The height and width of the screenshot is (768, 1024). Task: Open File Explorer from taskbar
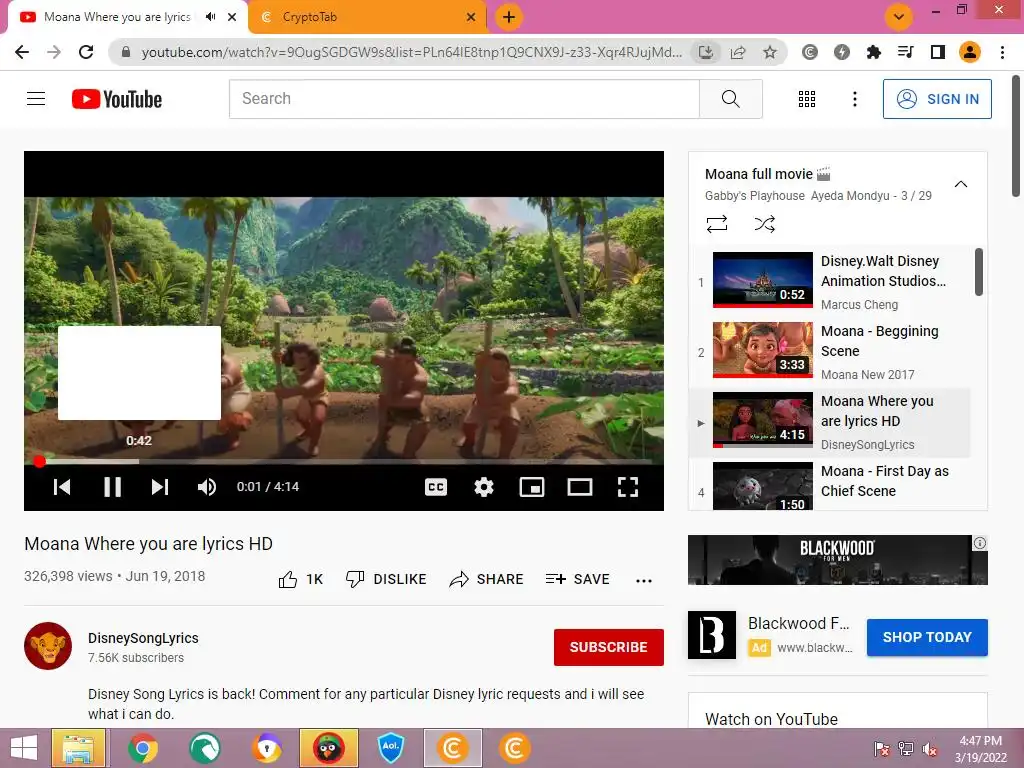78,748
